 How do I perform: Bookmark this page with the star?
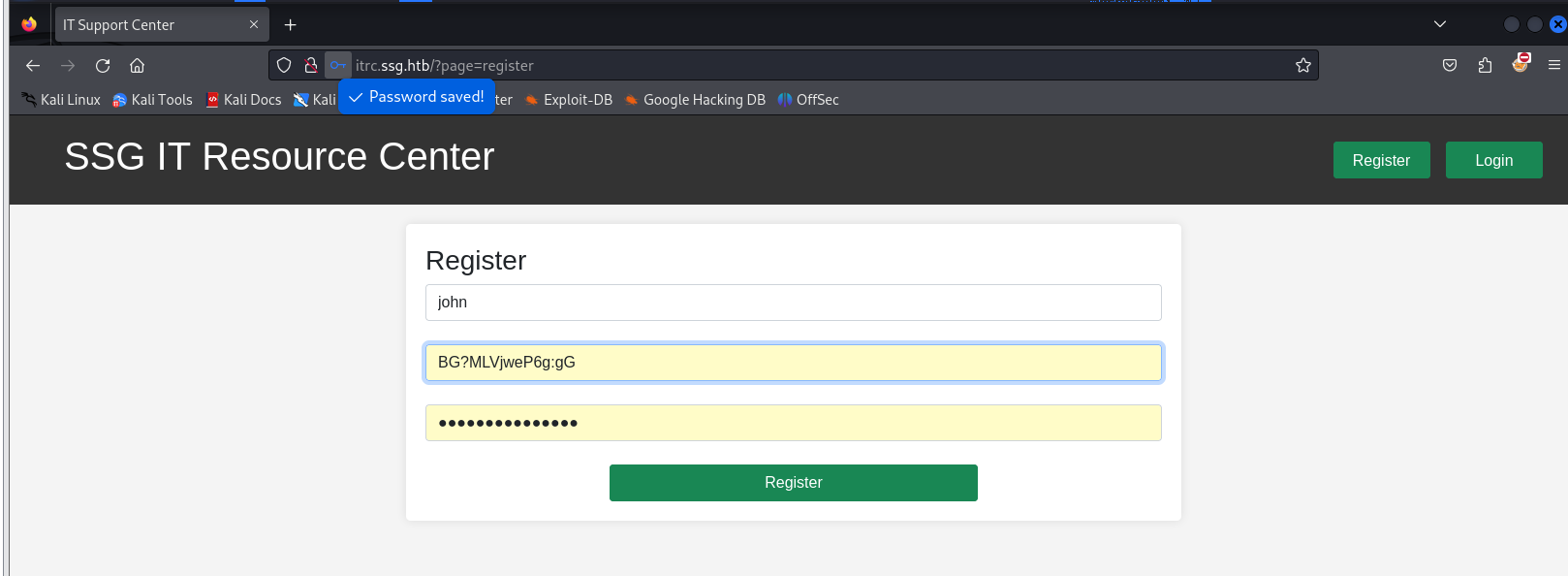[1303, 65]
